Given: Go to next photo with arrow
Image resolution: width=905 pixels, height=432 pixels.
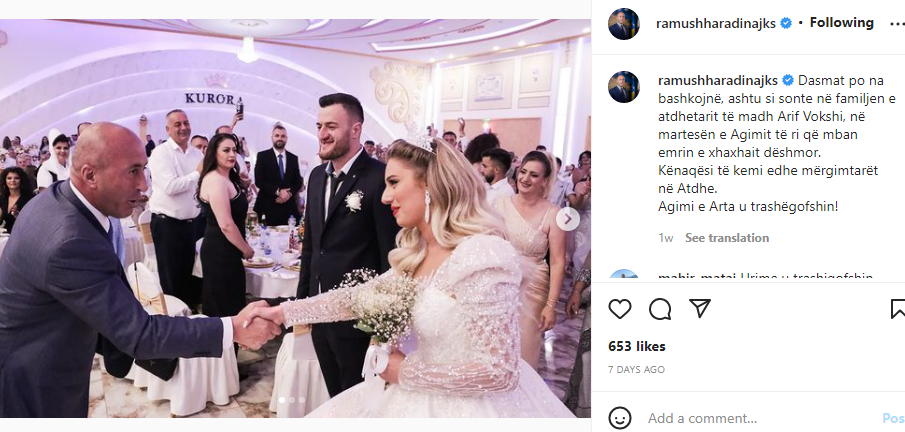Looking at the screenshot, I should (568, 219).
